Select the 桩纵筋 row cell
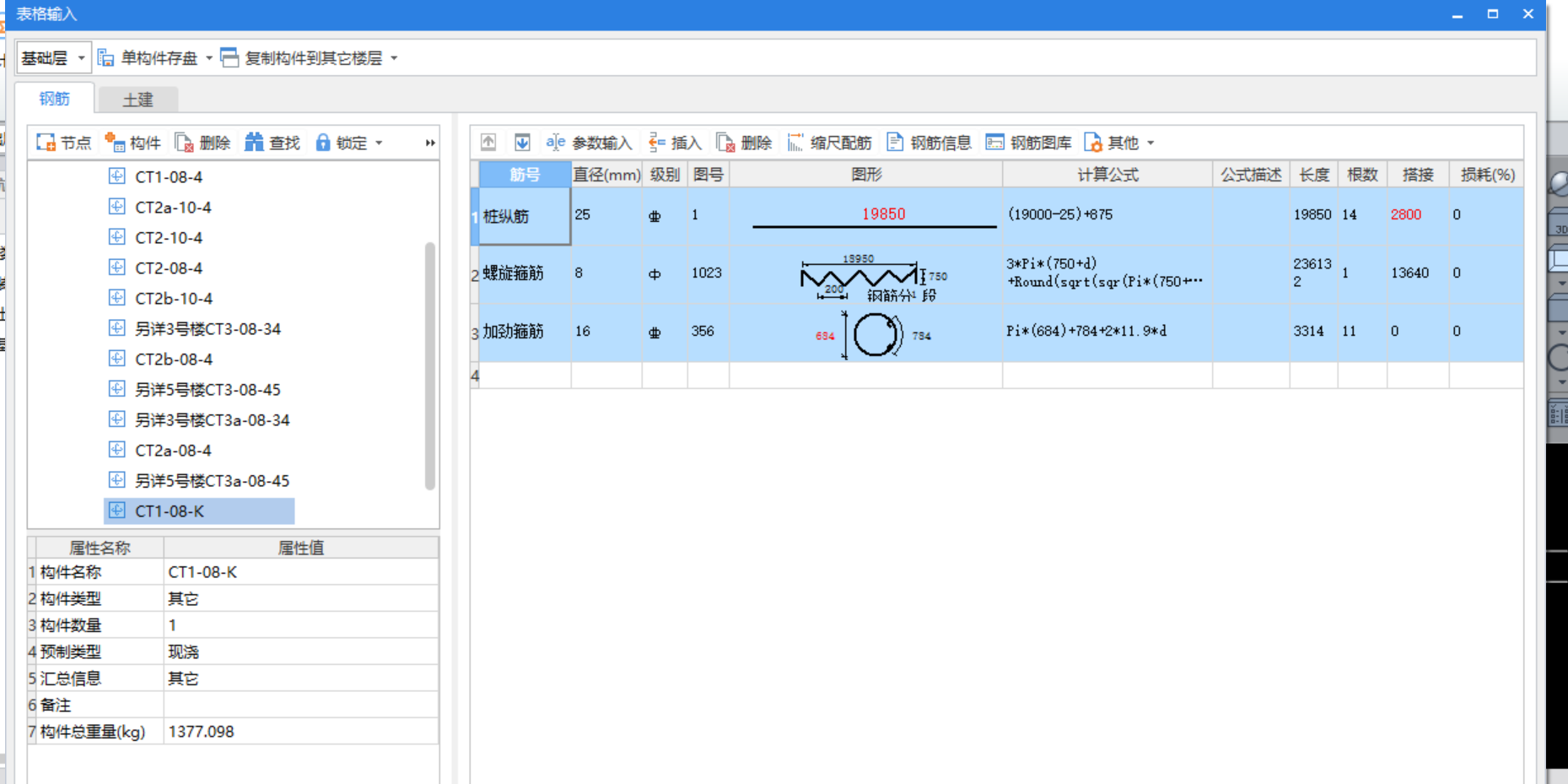 [x=525, y=216]
